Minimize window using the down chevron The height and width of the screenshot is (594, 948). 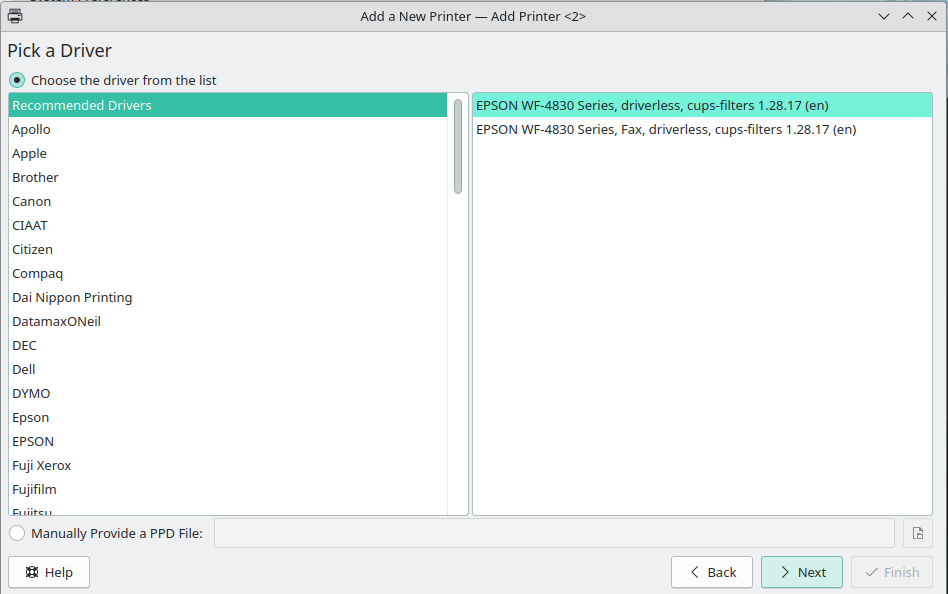pyautogui.click(x=884, y=16)
